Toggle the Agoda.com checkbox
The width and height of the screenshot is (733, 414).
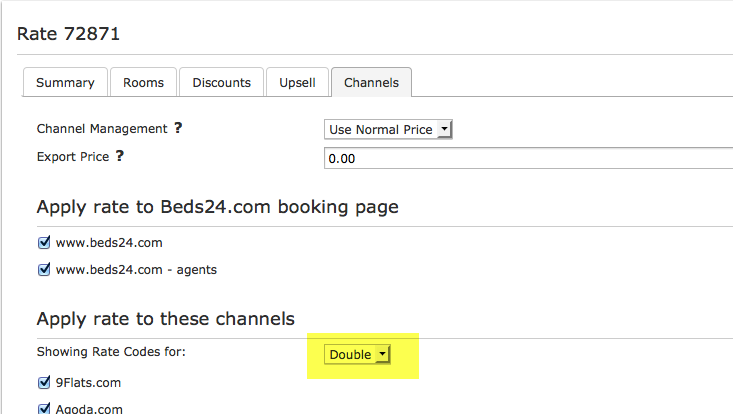[44, 408]
